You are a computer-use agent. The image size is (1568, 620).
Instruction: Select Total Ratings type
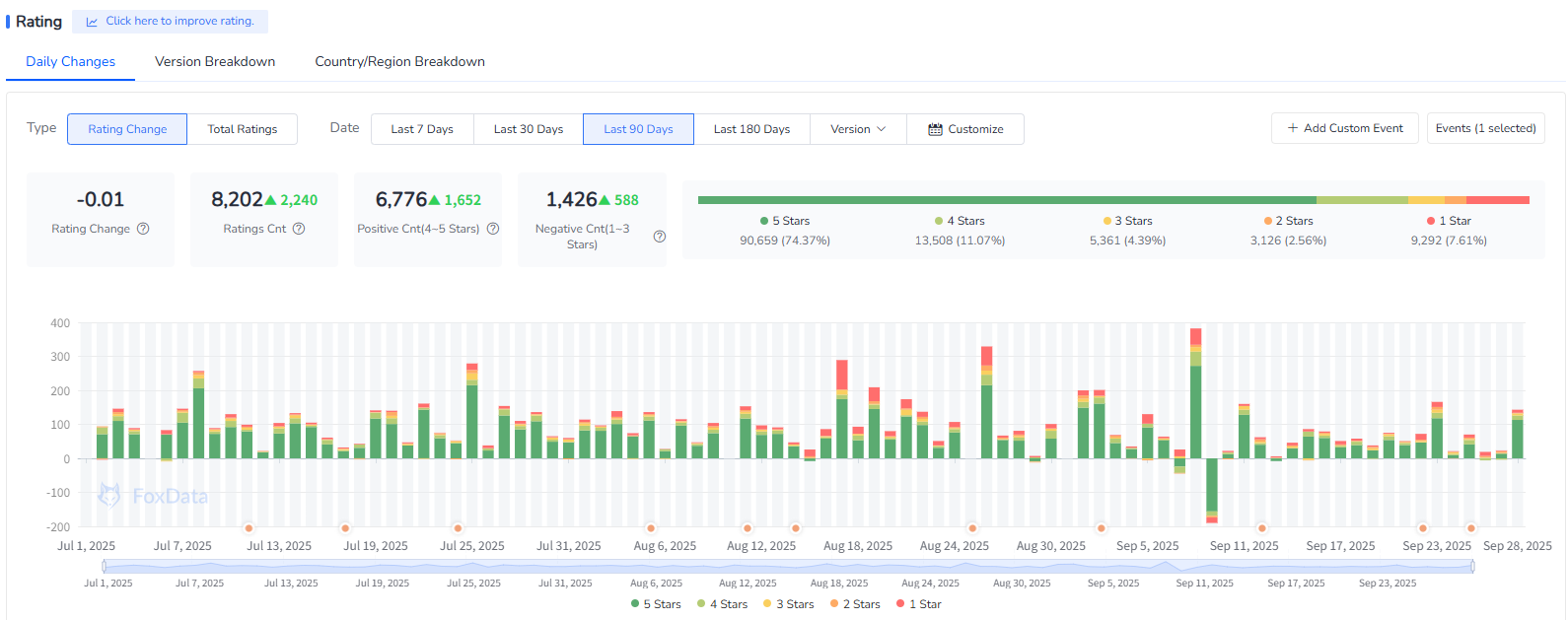(x=242, y=129)
